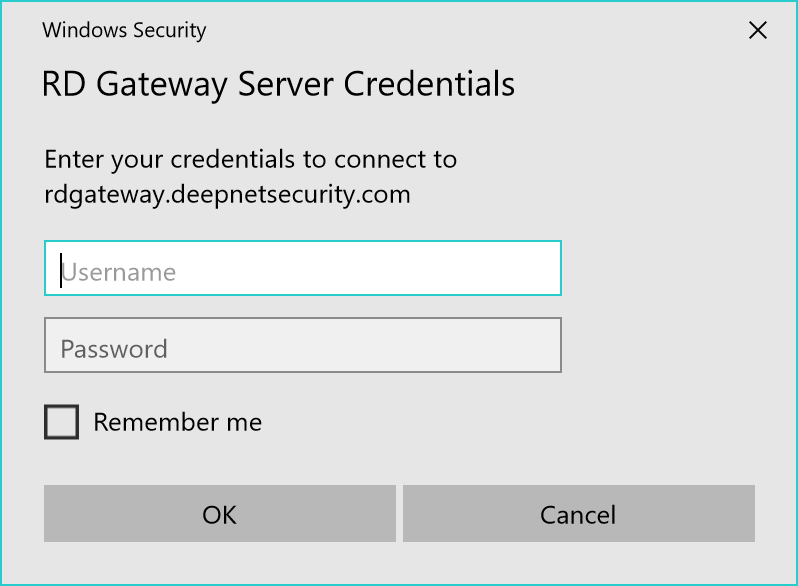798x586 pixels.
Task: Click the right end of the Password box
Action: click(x=540, y=345)
